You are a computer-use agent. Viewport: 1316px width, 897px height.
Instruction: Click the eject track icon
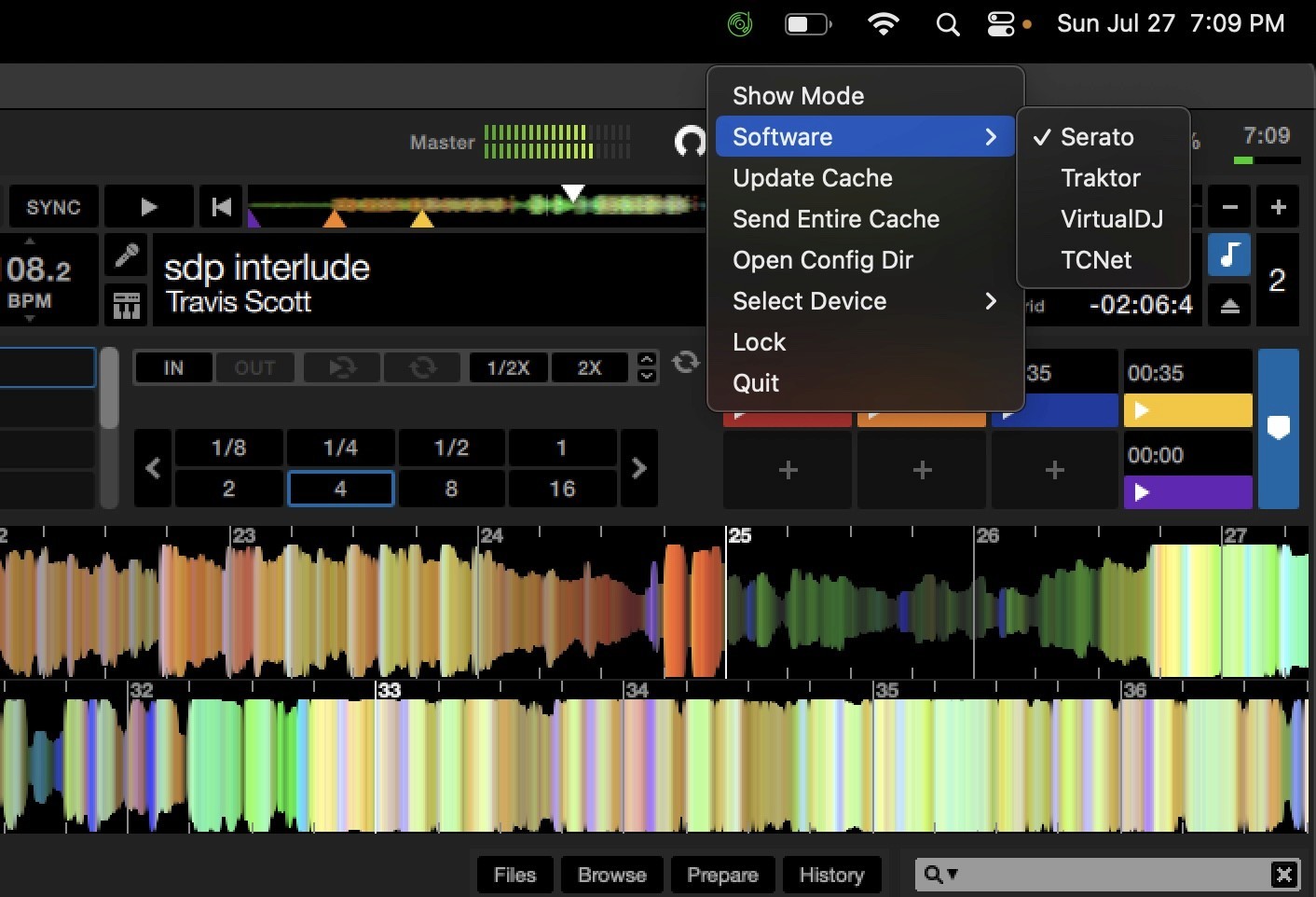click(x=1230, y=306)
